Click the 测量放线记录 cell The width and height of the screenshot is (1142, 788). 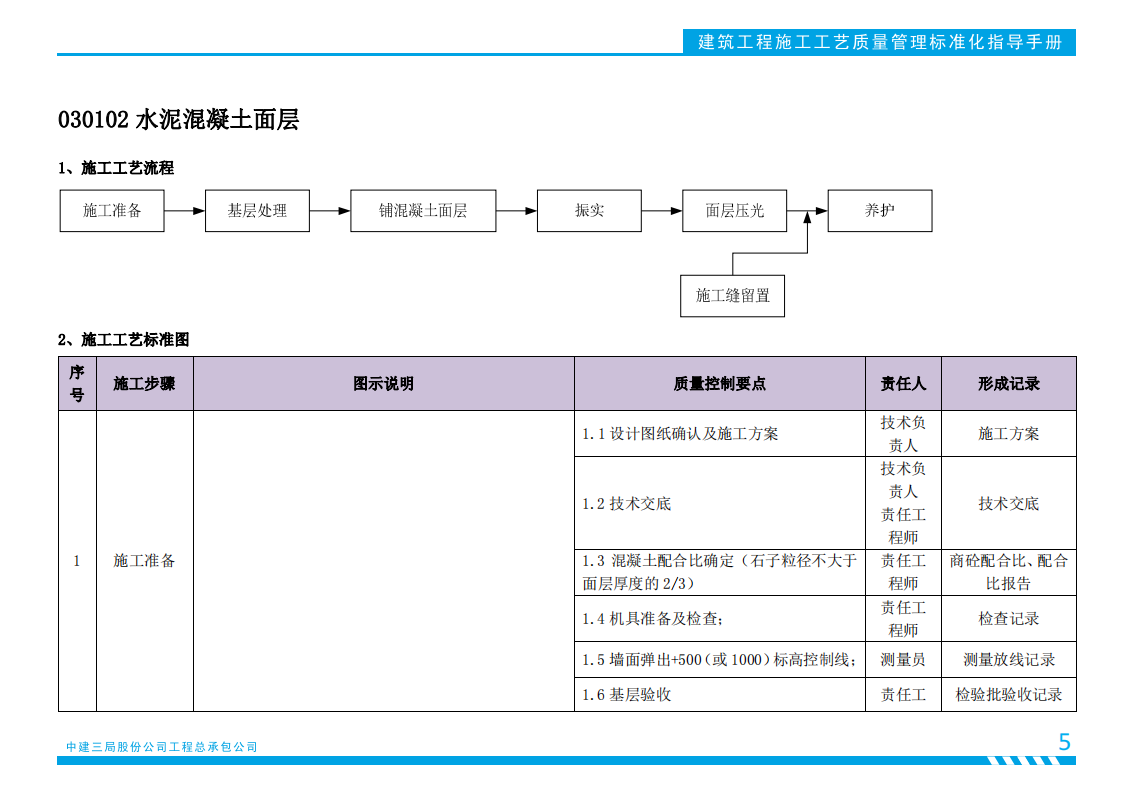(x=1008, y=659)
